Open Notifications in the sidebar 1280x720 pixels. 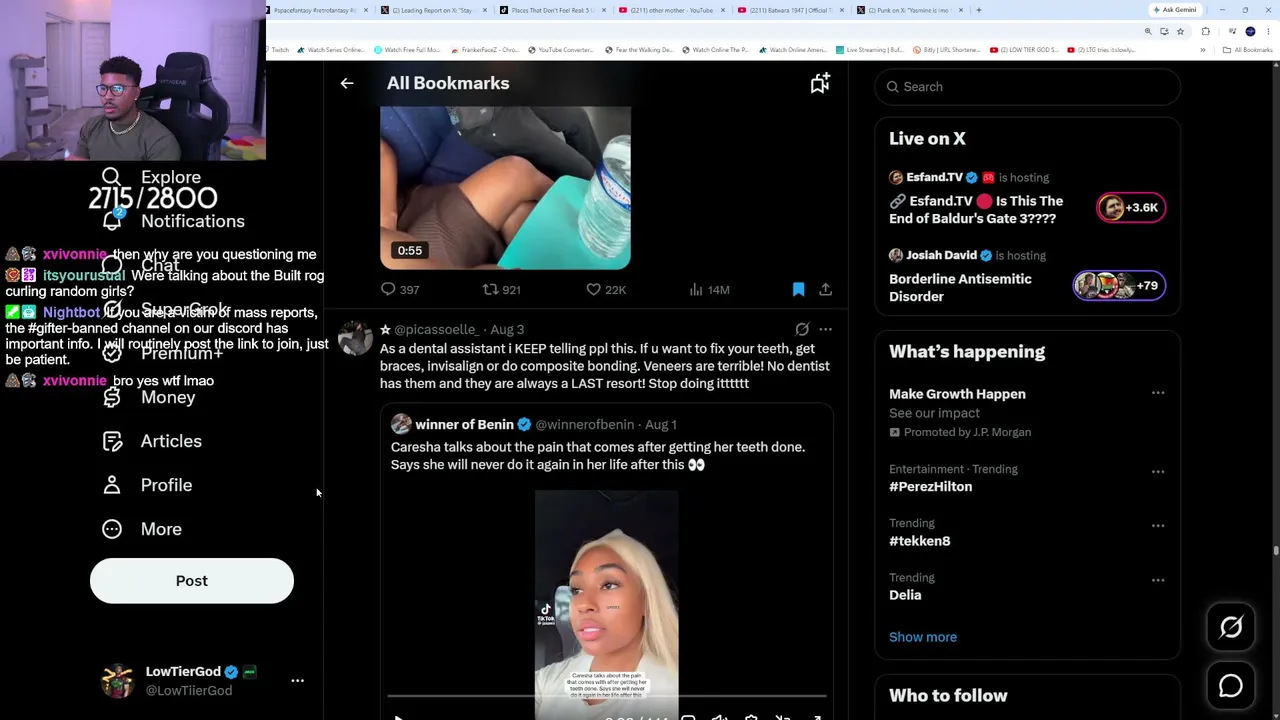173,221
